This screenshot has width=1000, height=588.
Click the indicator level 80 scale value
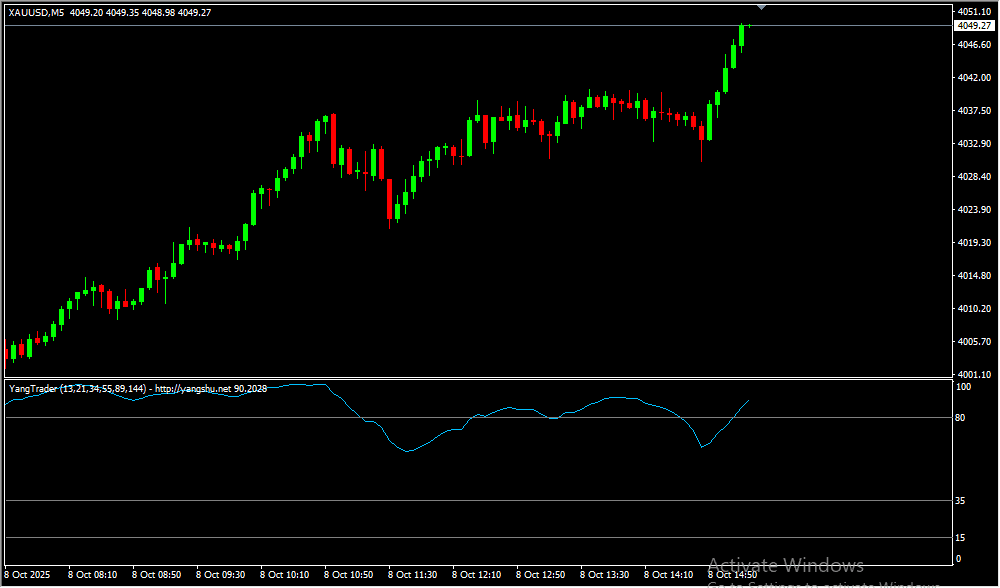pos(960,418)
